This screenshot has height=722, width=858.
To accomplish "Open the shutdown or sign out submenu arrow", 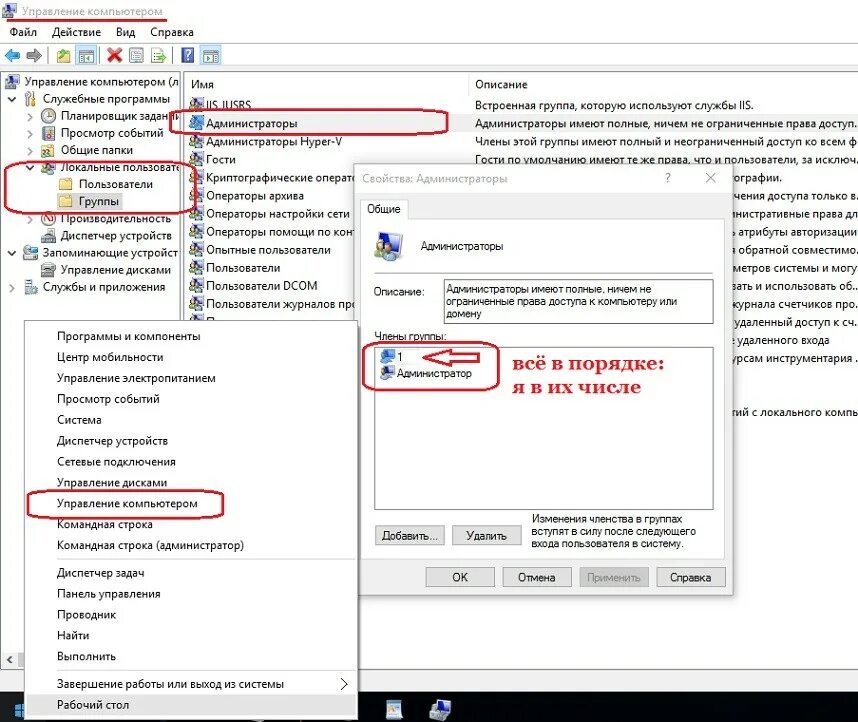I will click(x=344, y=684).
